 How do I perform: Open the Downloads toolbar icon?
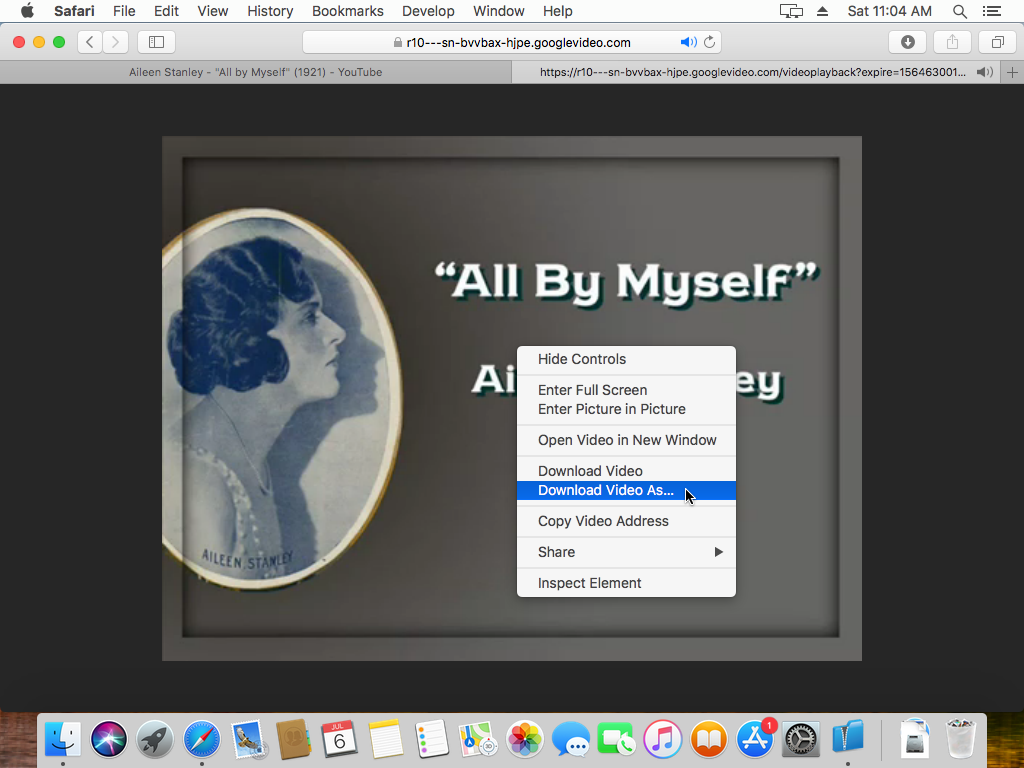coord(907,42)
